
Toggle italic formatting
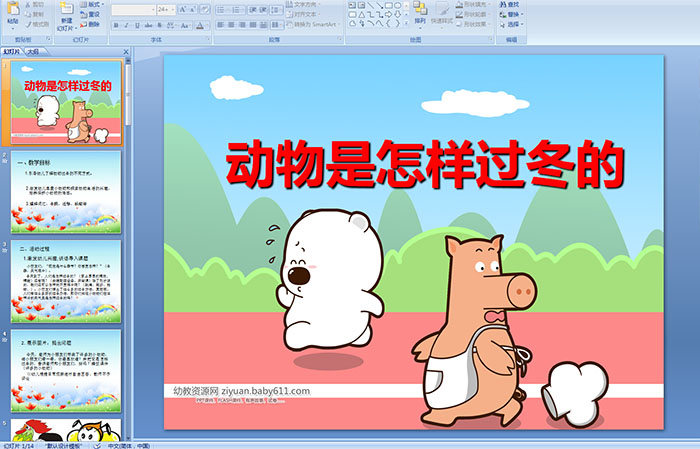[124, 25]
